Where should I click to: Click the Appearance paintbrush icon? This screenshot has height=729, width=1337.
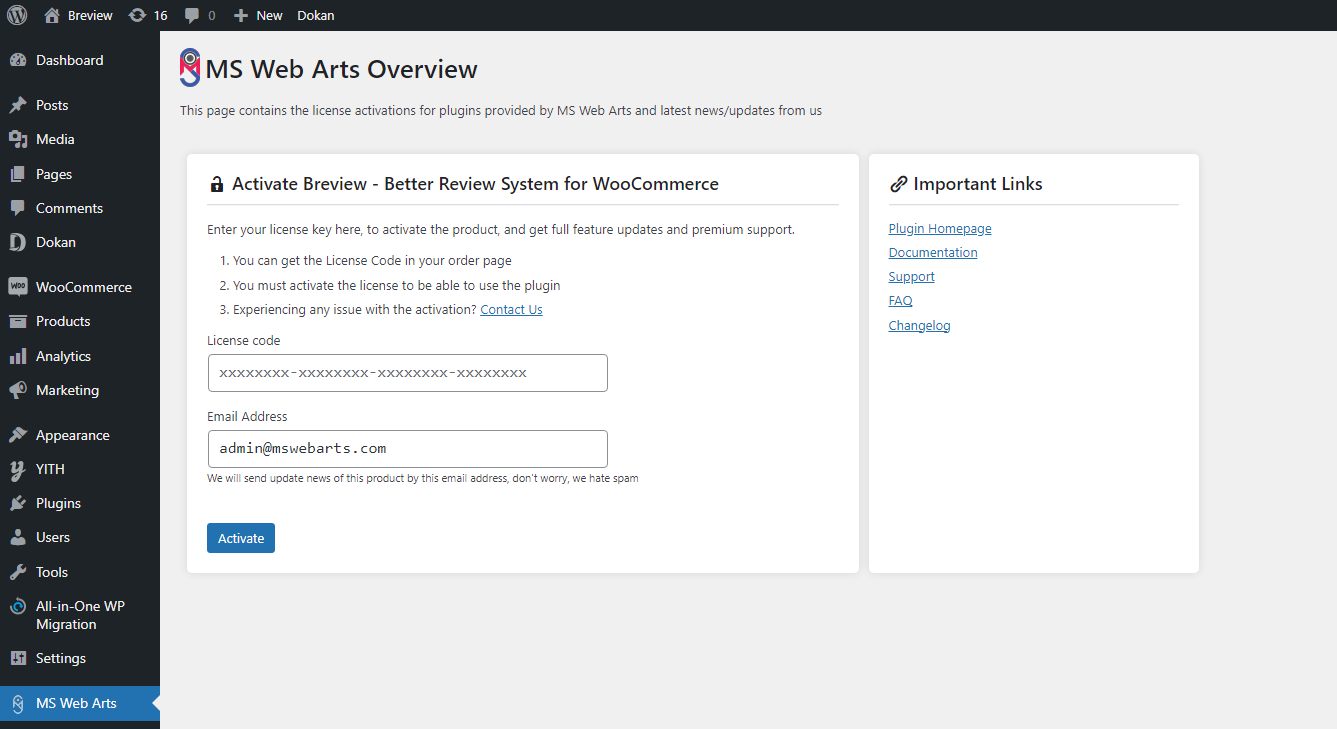point(18,434)
